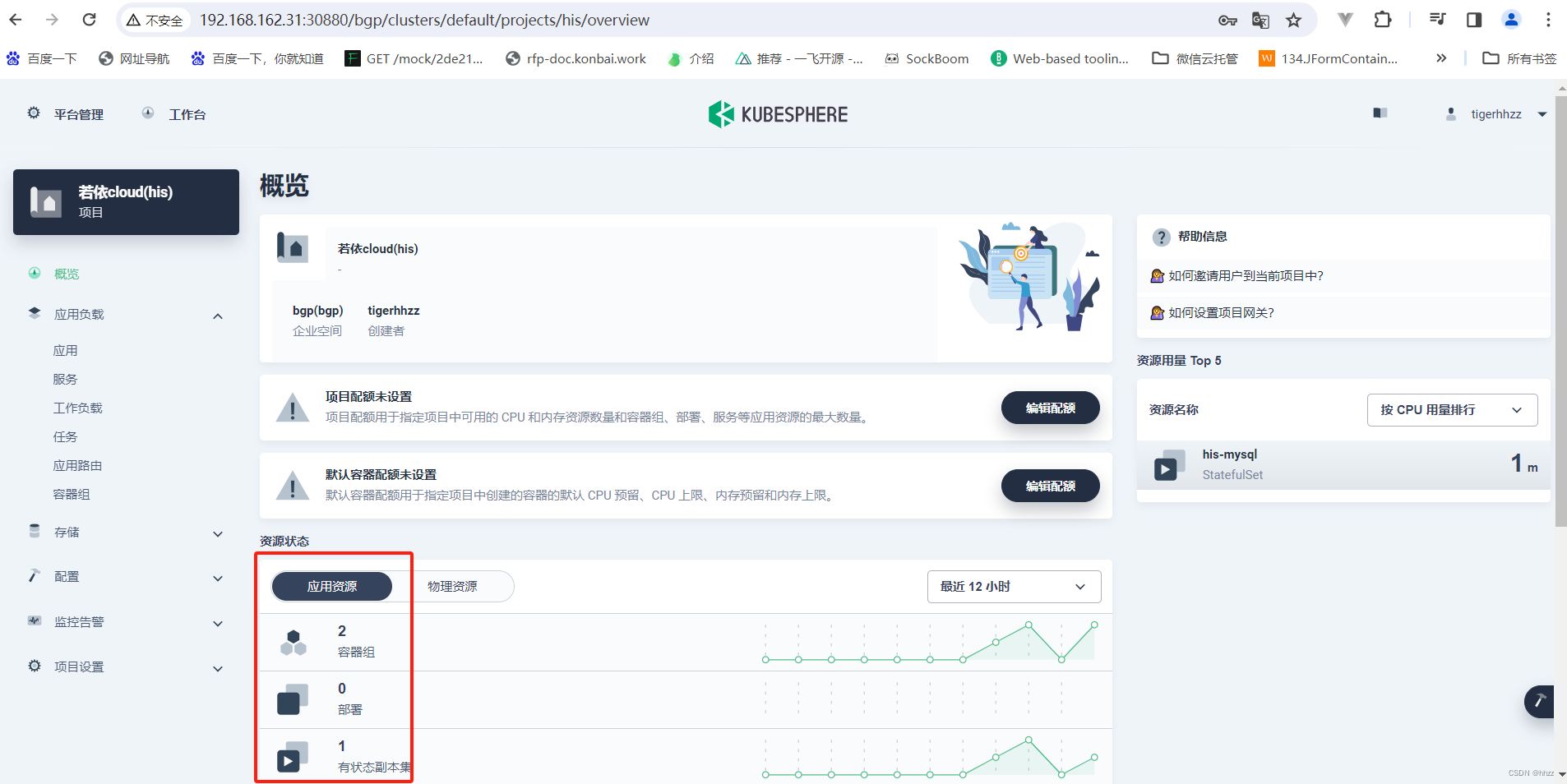Select the 概览 overview icon in sidebar
The image size is (1567, 784).
pyautogui.click(x=35, y=274)
